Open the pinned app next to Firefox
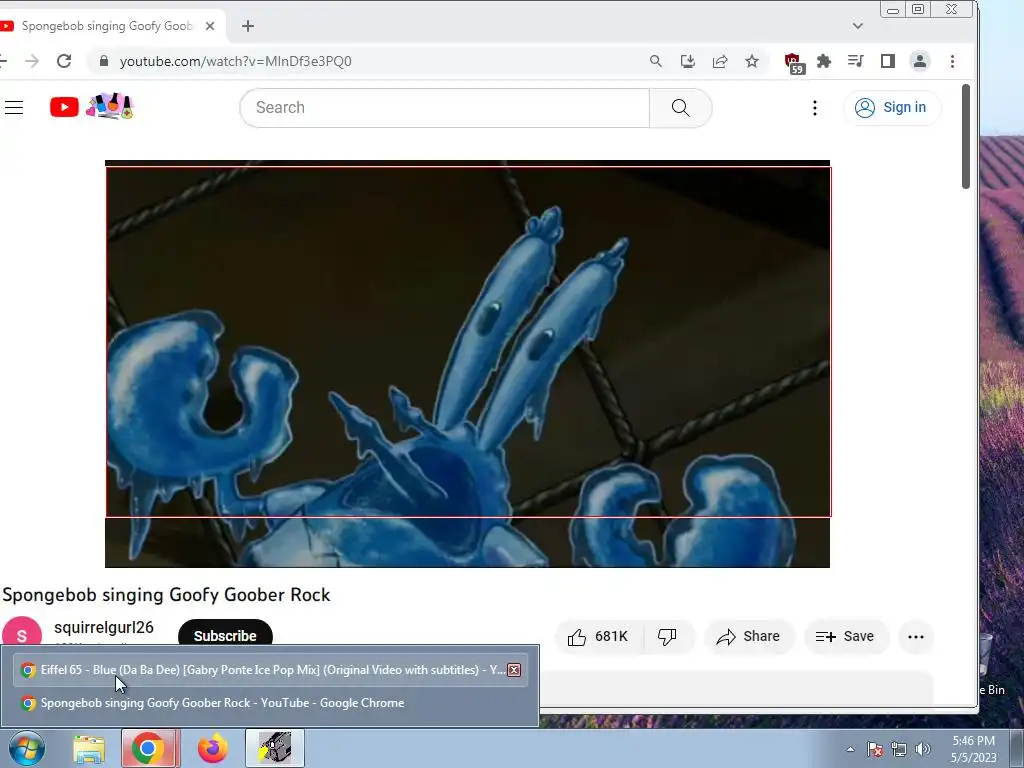Viewport: 1024px width, 768px height. [x=274, y=748]
